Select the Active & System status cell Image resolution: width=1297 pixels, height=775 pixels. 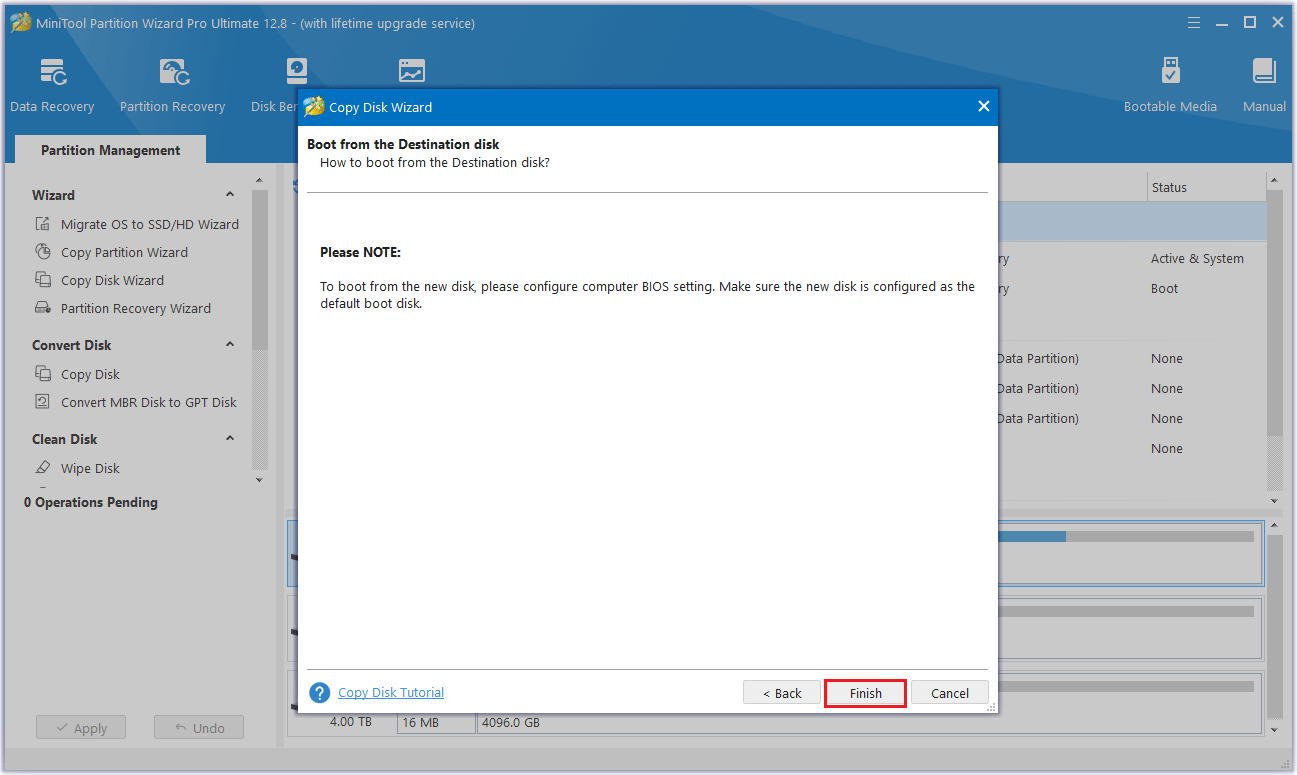(x=1197, y=258)
